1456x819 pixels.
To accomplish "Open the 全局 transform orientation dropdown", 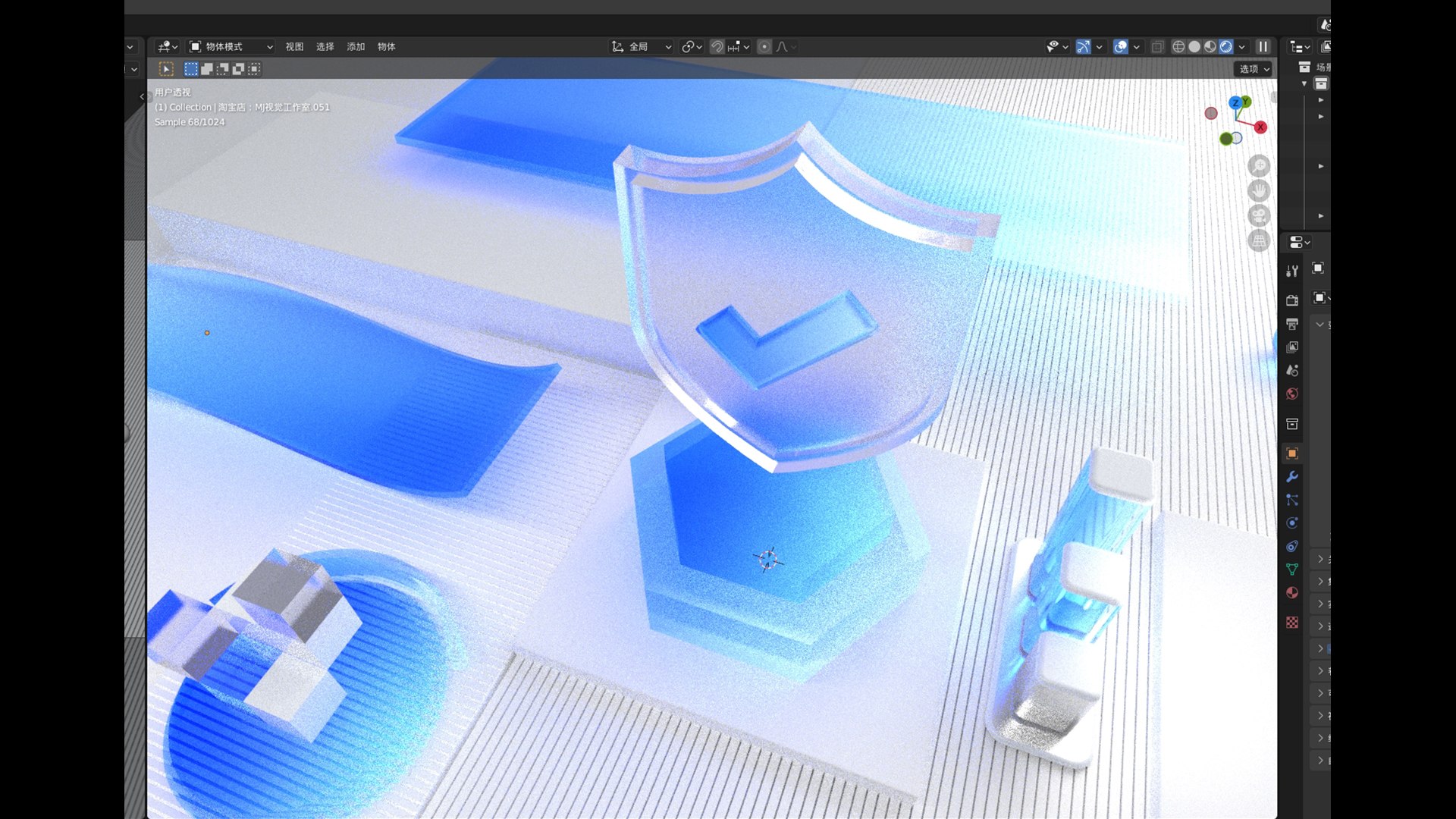I will point(642,47).
